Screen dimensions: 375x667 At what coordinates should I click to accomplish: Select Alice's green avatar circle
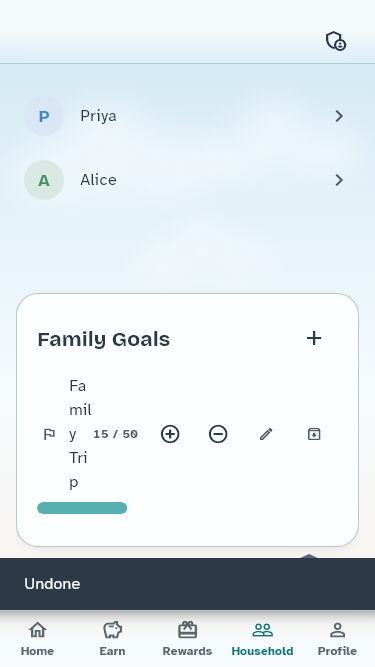44,180
